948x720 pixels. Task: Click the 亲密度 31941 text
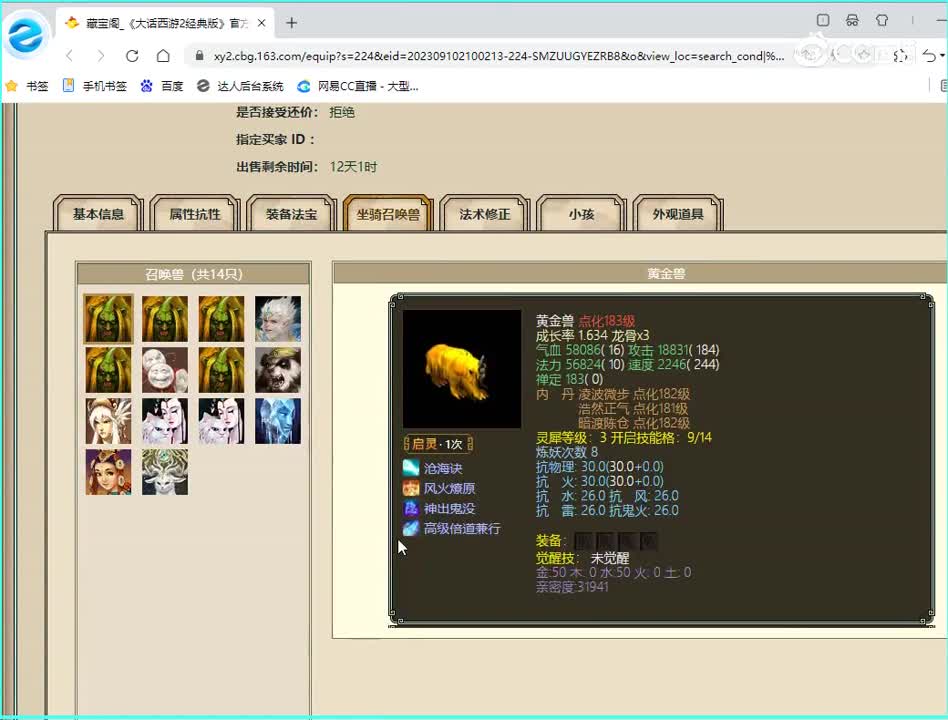pyautogui.click(x=573, y=586)
